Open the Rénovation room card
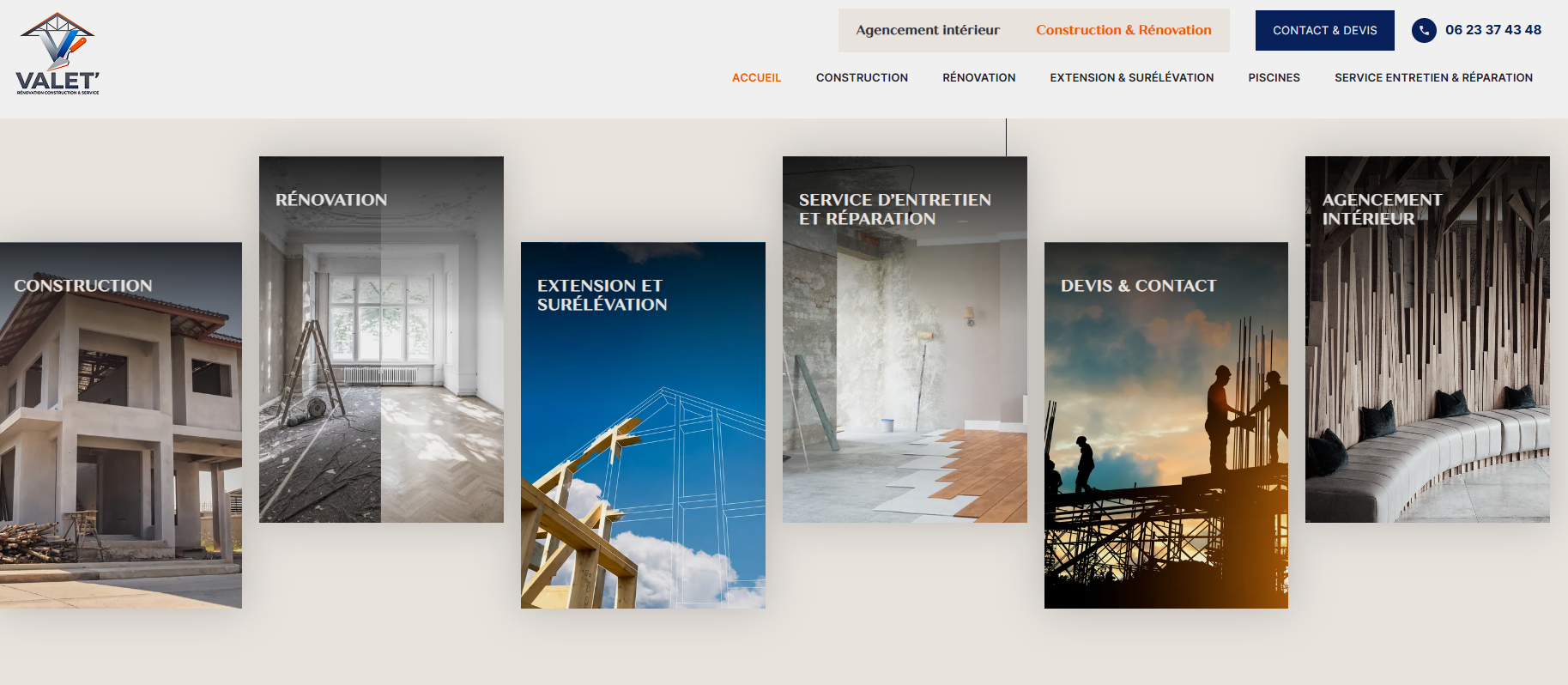 (x=381, y=339)
